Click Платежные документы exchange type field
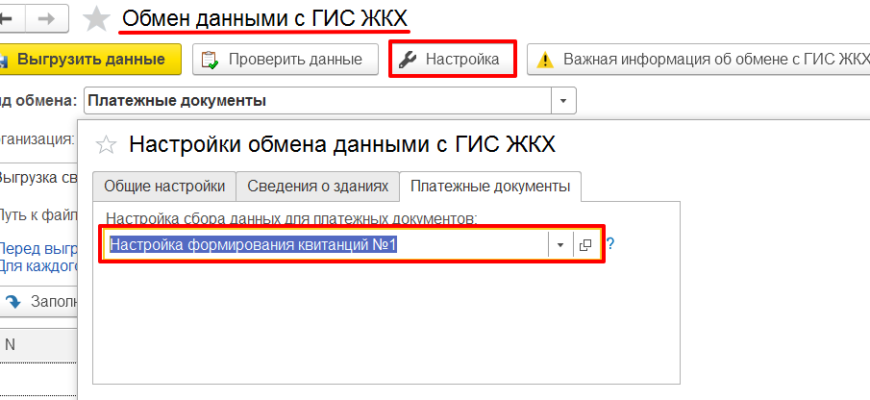 tap(318, 101)
